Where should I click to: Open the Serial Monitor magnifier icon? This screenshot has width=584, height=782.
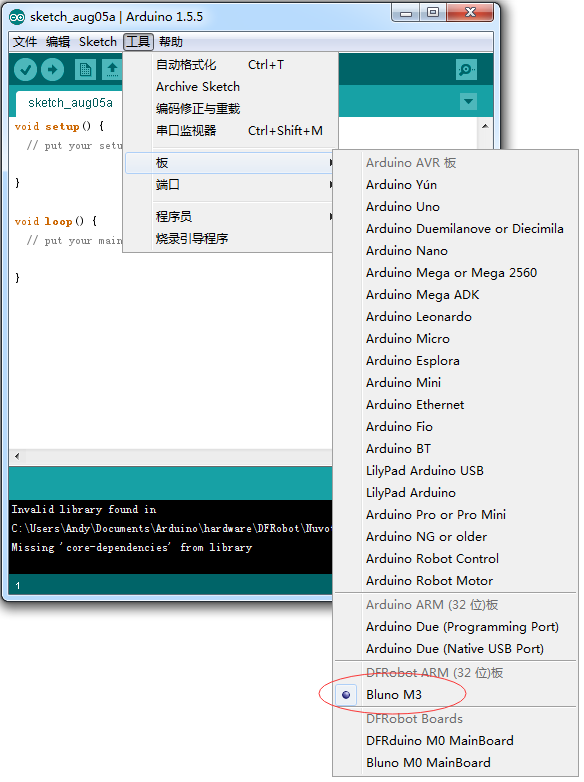(x=466, y=70)
